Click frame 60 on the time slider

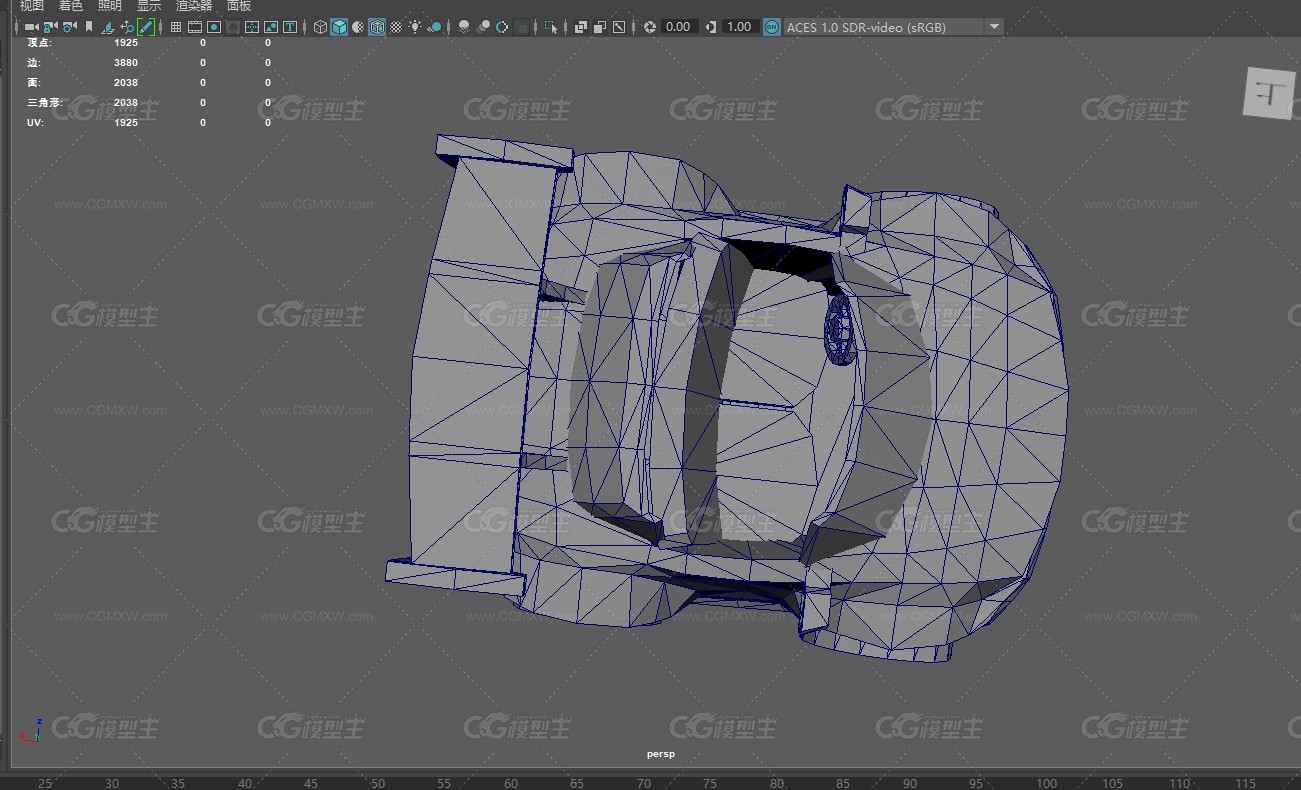511,783
